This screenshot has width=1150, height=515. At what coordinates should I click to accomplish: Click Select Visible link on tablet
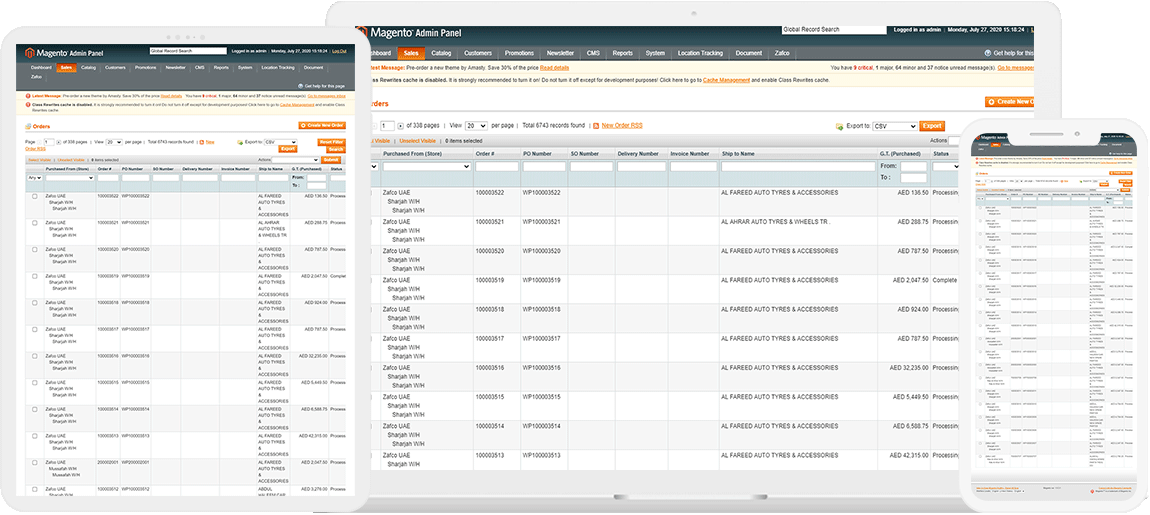click(x=39, y=159)
